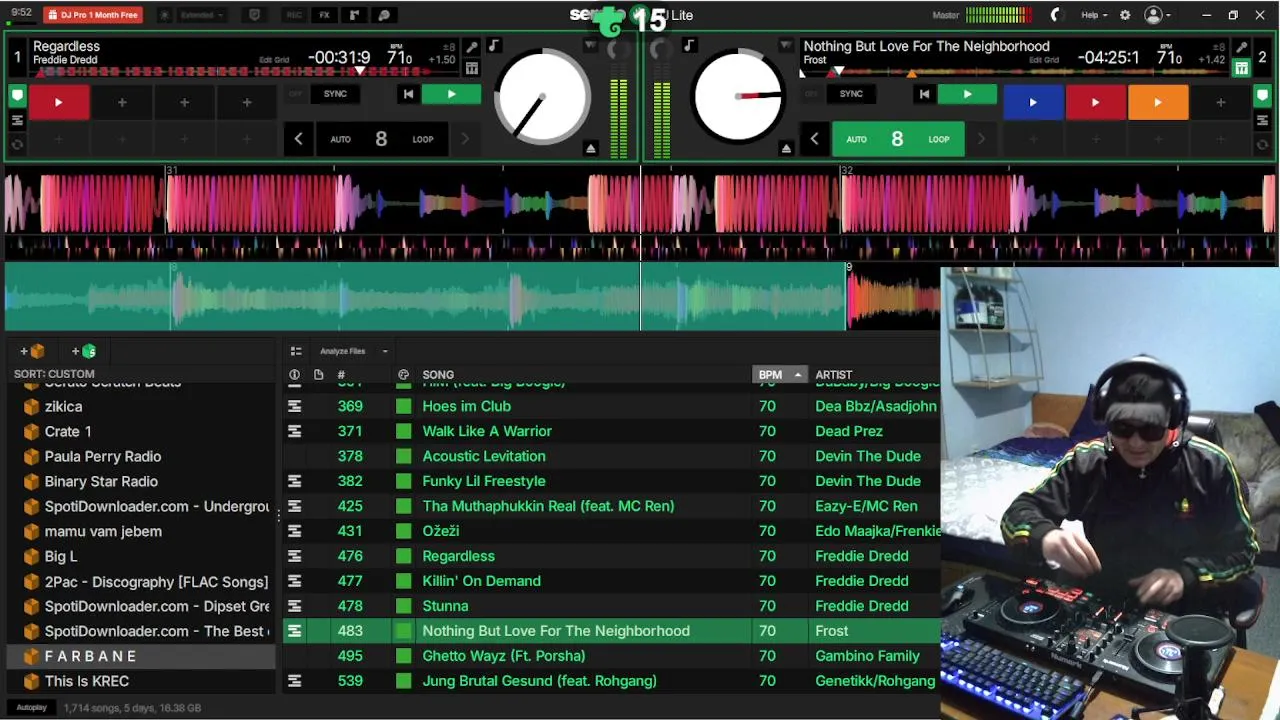Toggle deck 2 green stems grid icon
This screenshot has height=720, width=1280.
(1241, 68)
